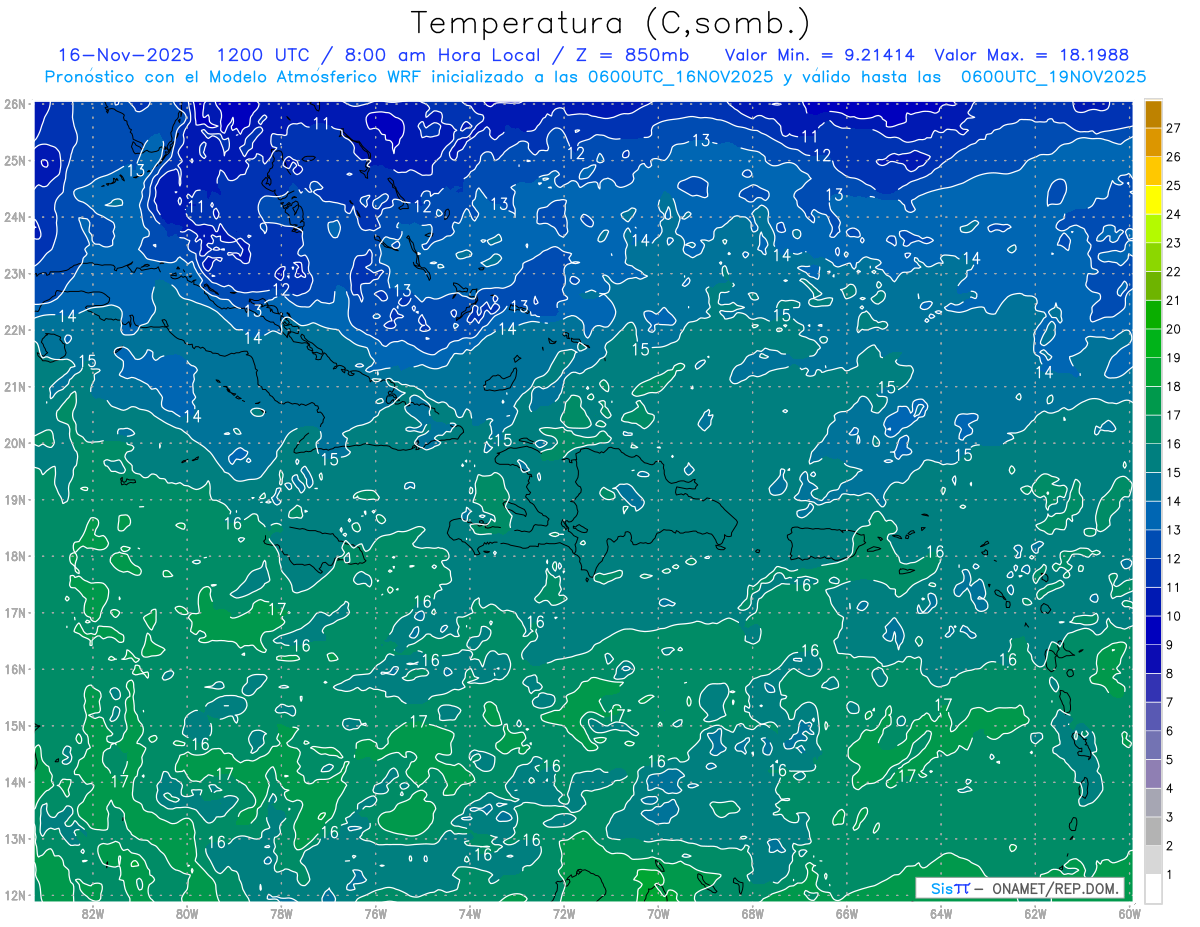This screenshot has width=1200, height=927.
Task: Click the "72W" longitude axis label
Action: [x=564, y=913]
